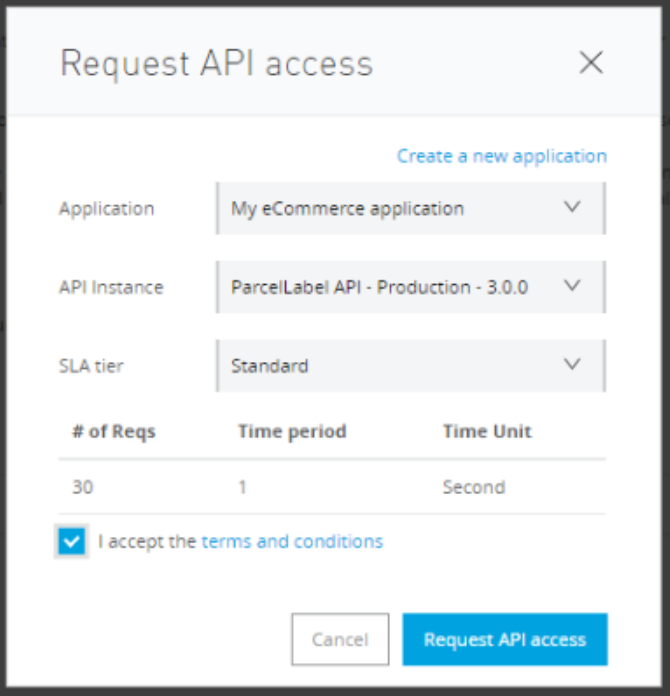Select the 'Second' time unit cell

(474, 488)
